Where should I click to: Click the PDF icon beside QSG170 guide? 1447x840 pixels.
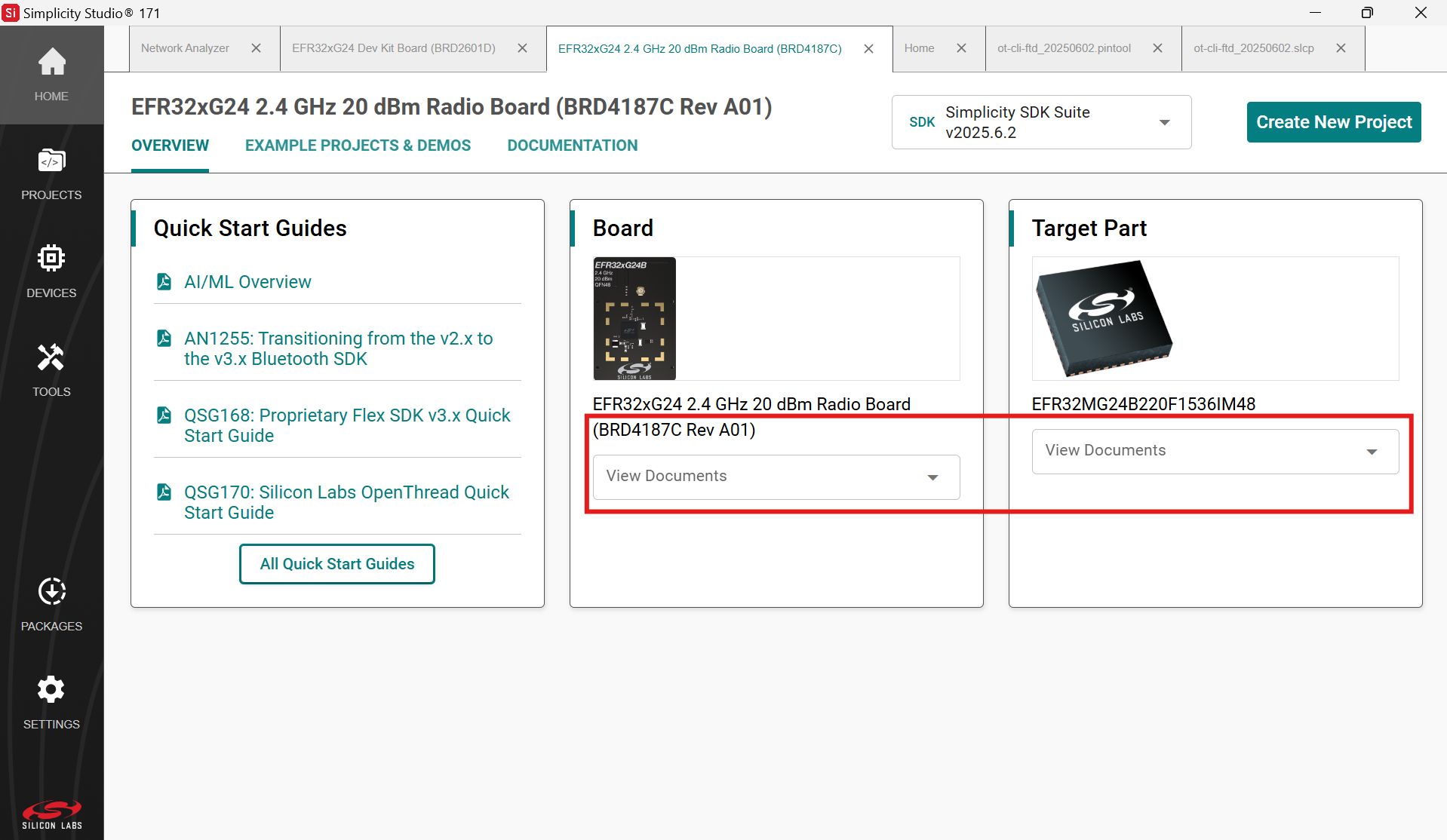[x=164, y=492]
